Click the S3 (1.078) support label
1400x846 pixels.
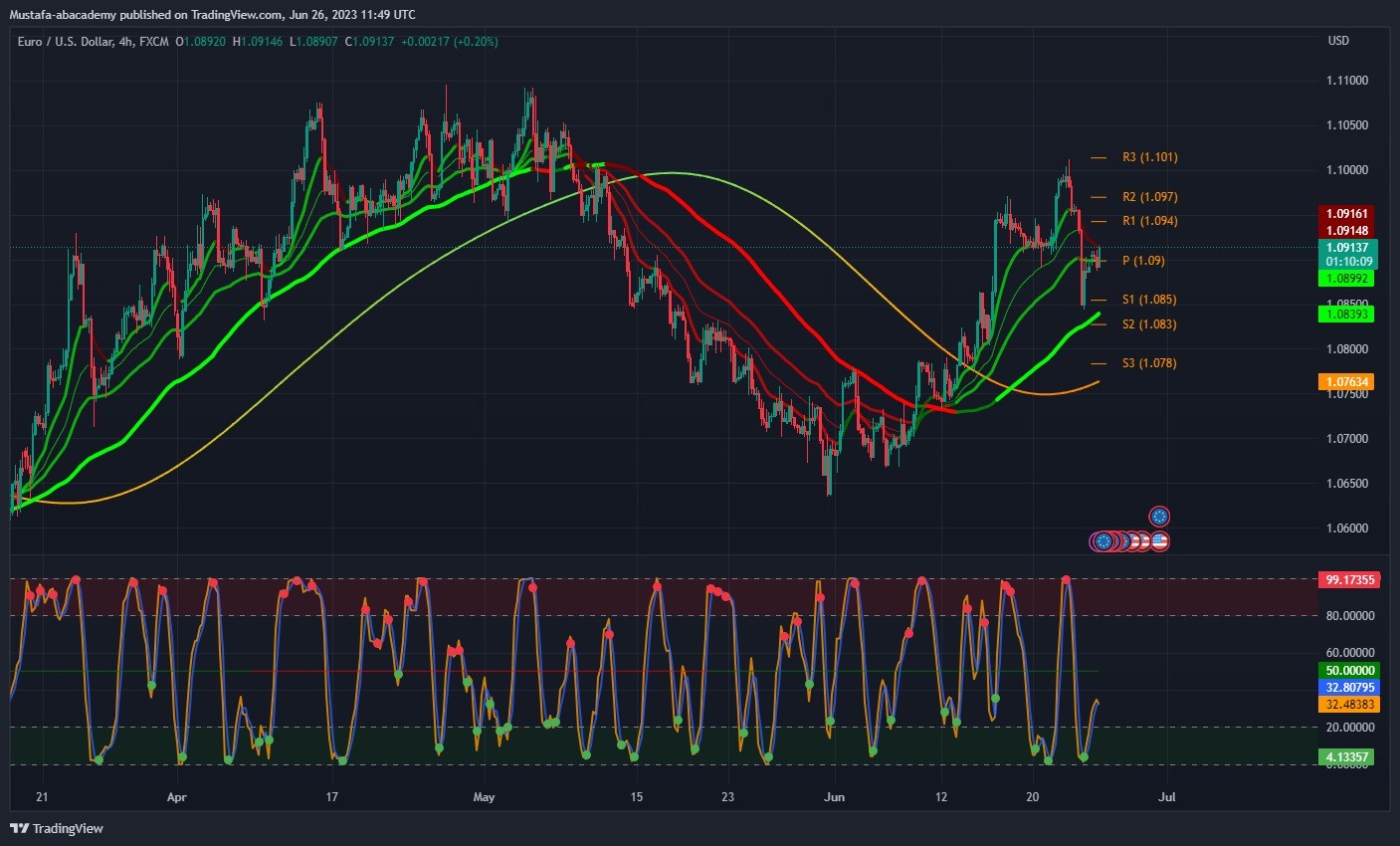(1149, 363)
